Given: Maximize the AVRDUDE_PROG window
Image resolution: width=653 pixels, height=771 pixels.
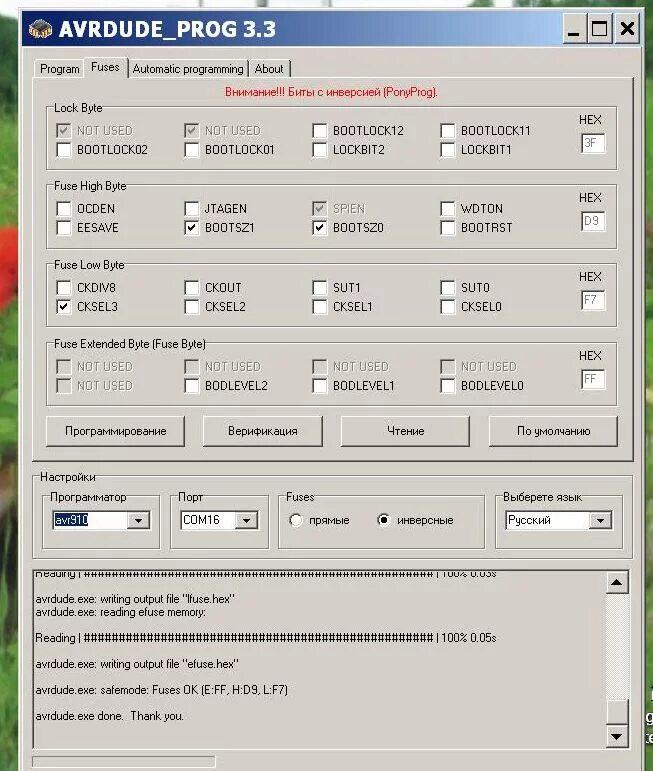Looking at the screenshot, I should [599, 29].
